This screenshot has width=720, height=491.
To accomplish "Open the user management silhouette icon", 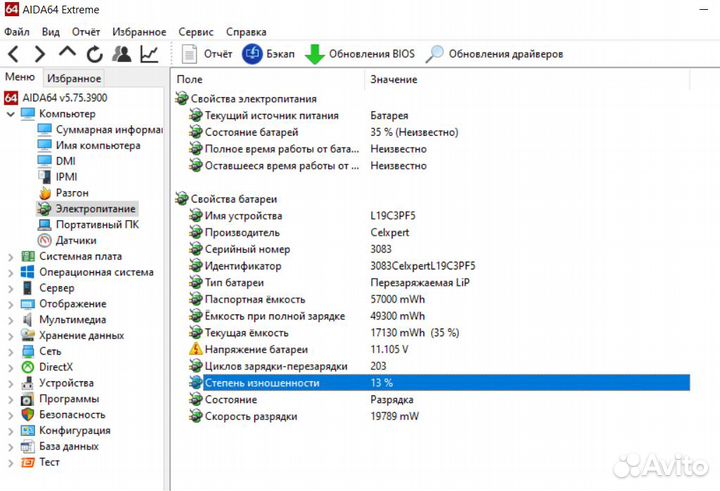I will [122, 54].
